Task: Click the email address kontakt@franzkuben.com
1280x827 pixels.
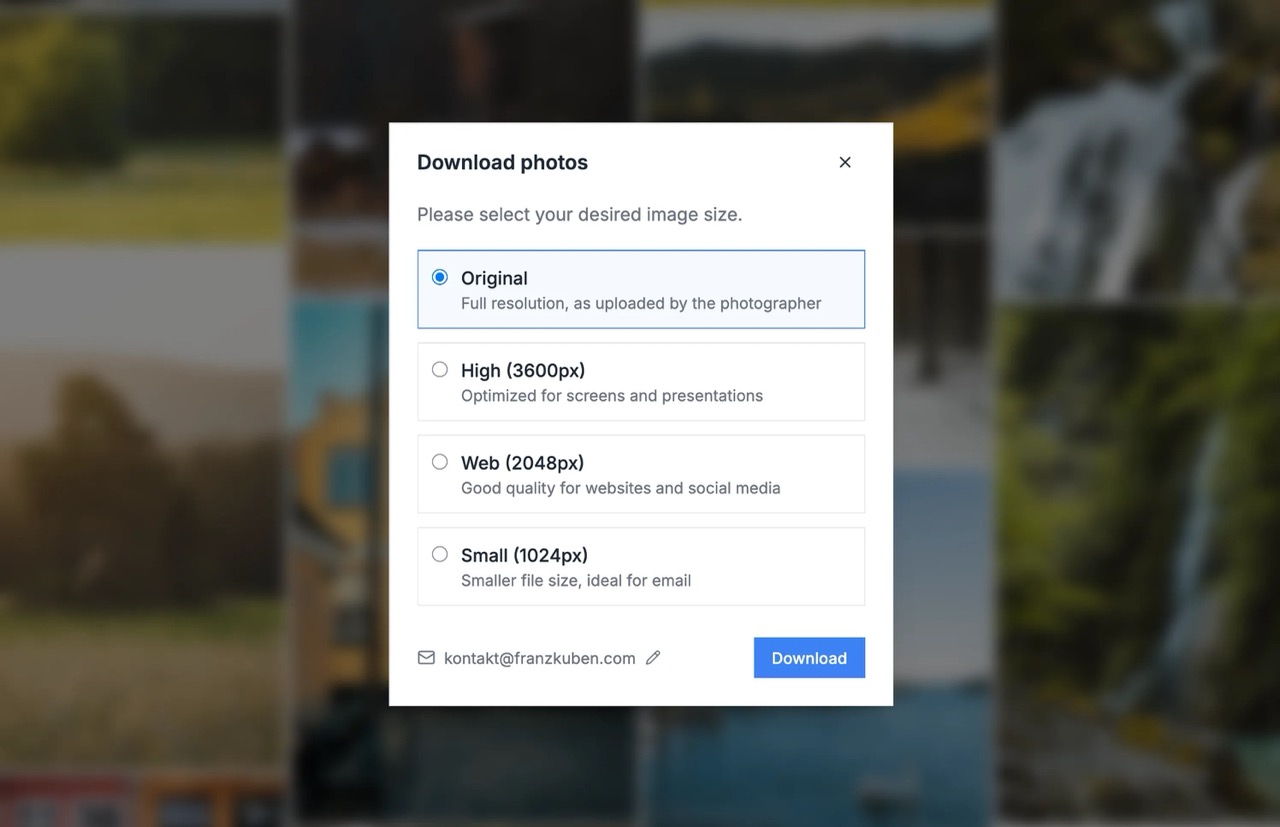Action: click(x=540, y=657)
